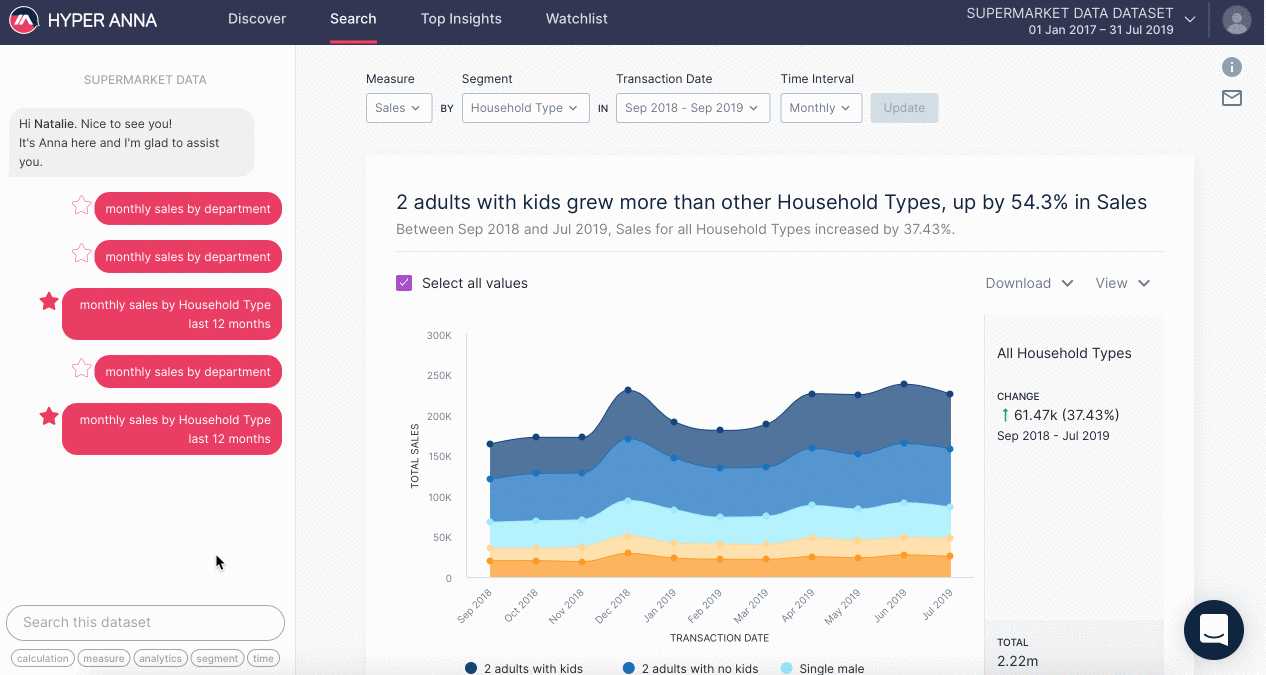The image size is (1266, 675).
Task: Star the first monthly sales by department query
Action: [x=81, y=206]
